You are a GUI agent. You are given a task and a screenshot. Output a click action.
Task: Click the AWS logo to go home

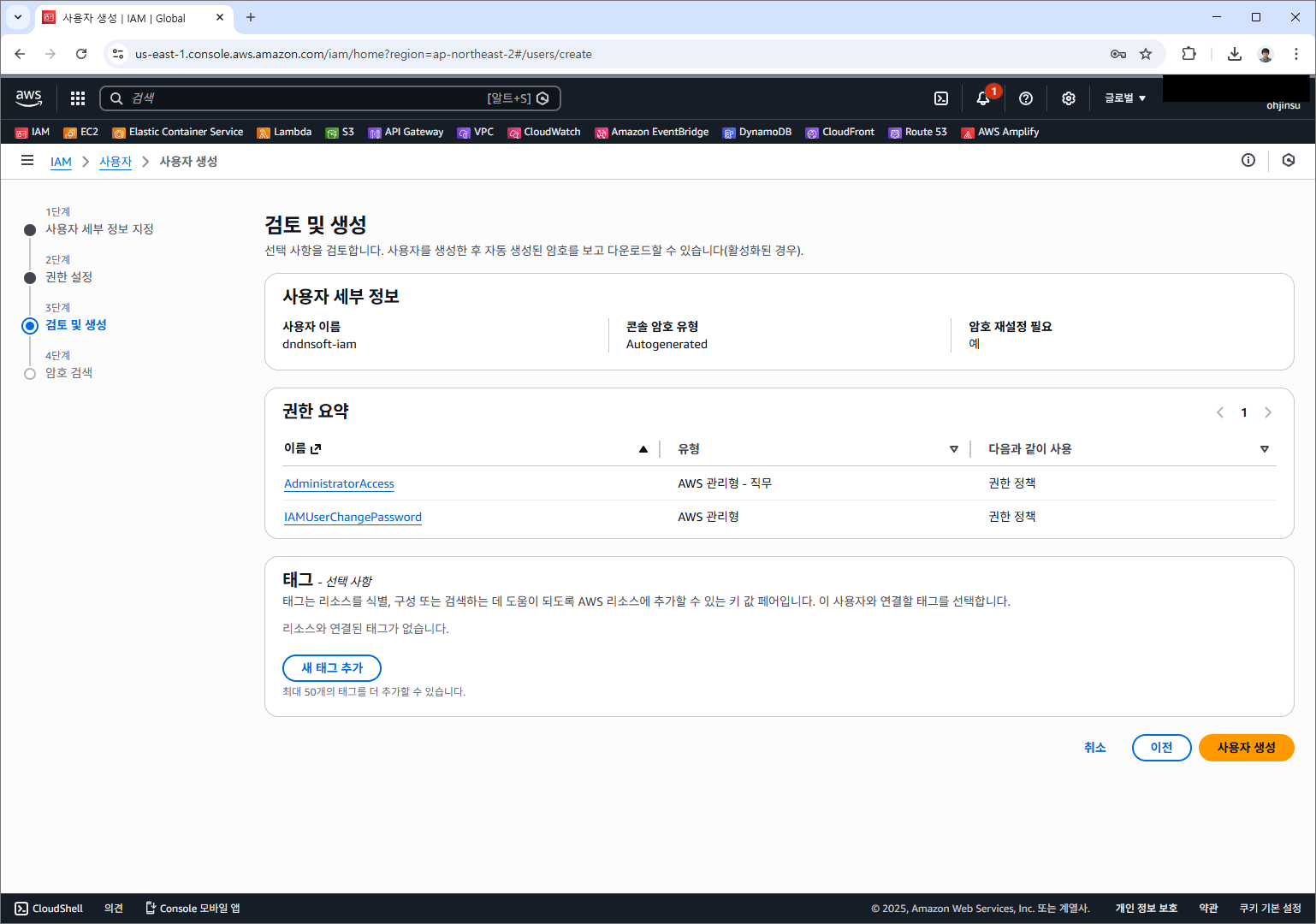pos(28,98)
